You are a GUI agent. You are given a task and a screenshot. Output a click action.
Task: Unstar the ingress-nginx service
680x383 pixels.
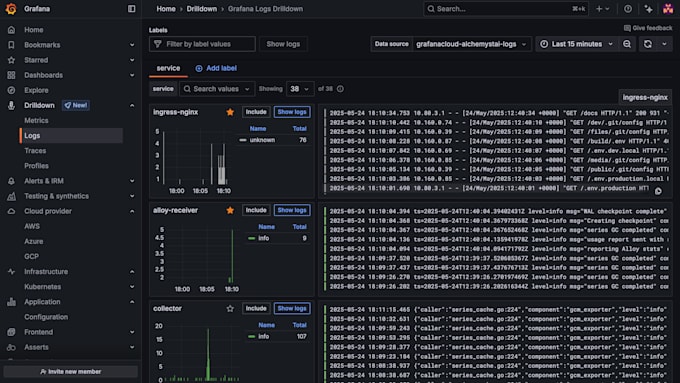click(230, 112)
